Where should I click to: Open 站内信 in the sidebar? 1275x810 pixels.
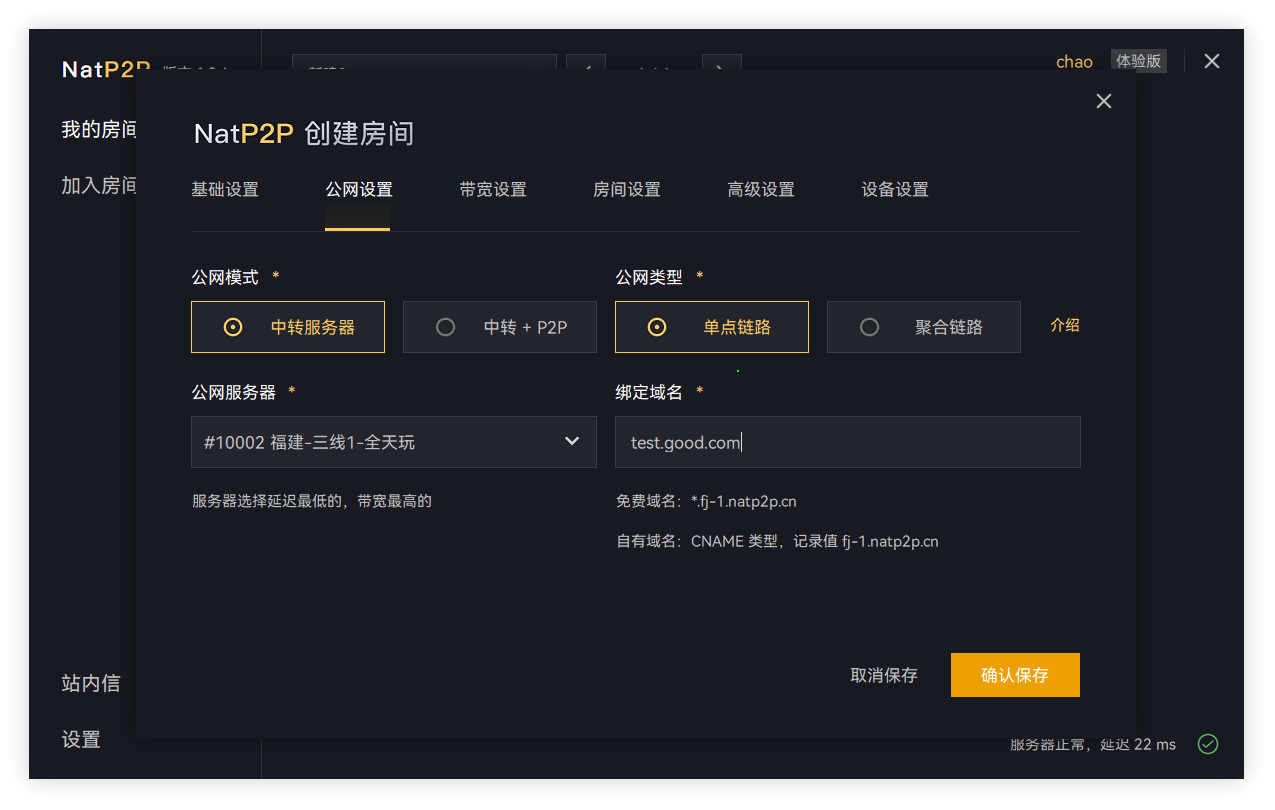[91, 683]
